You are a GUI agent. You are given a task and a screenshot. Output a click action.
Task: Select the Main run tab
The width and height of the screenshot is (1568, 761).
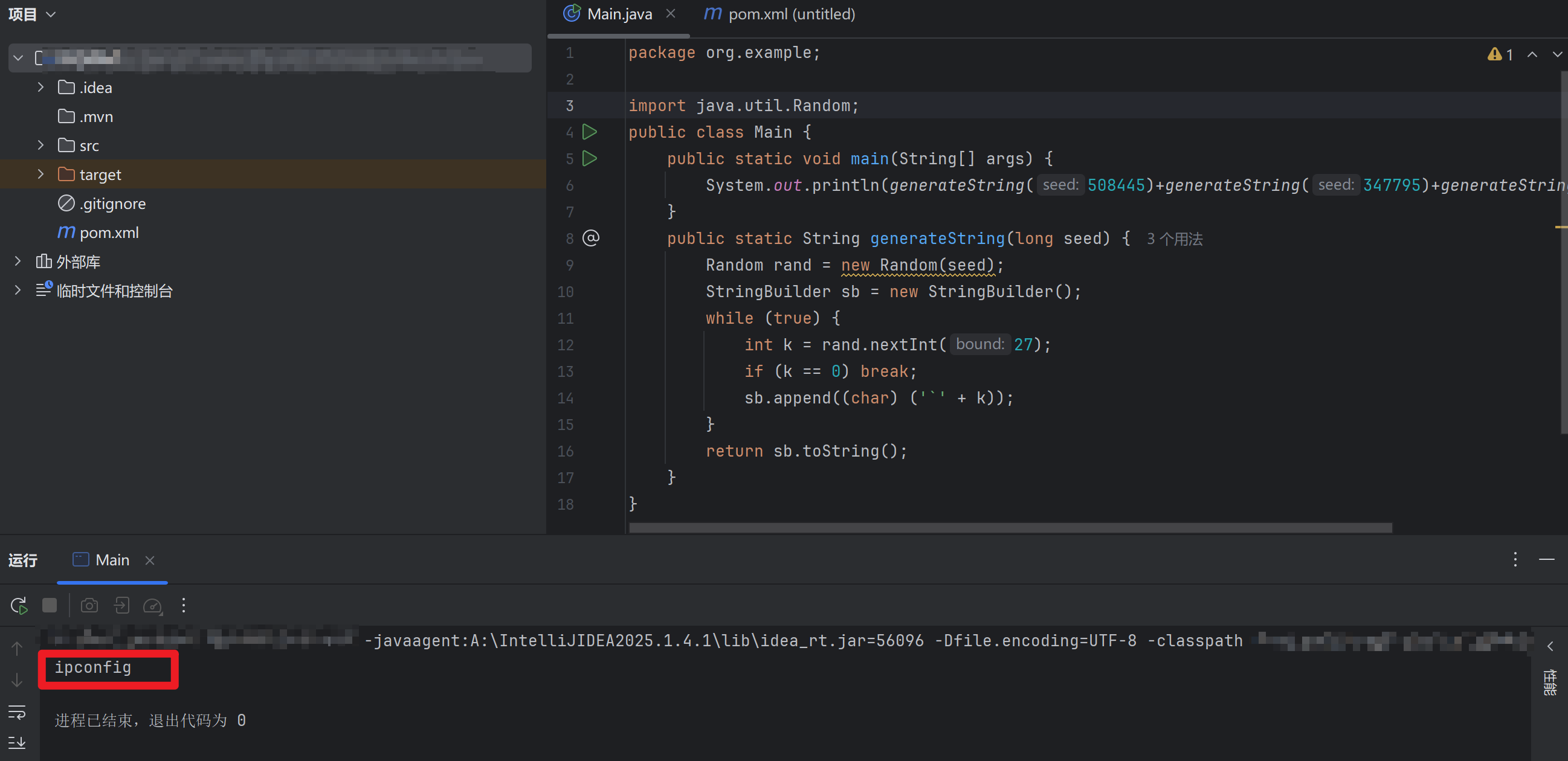pos(111,560)
